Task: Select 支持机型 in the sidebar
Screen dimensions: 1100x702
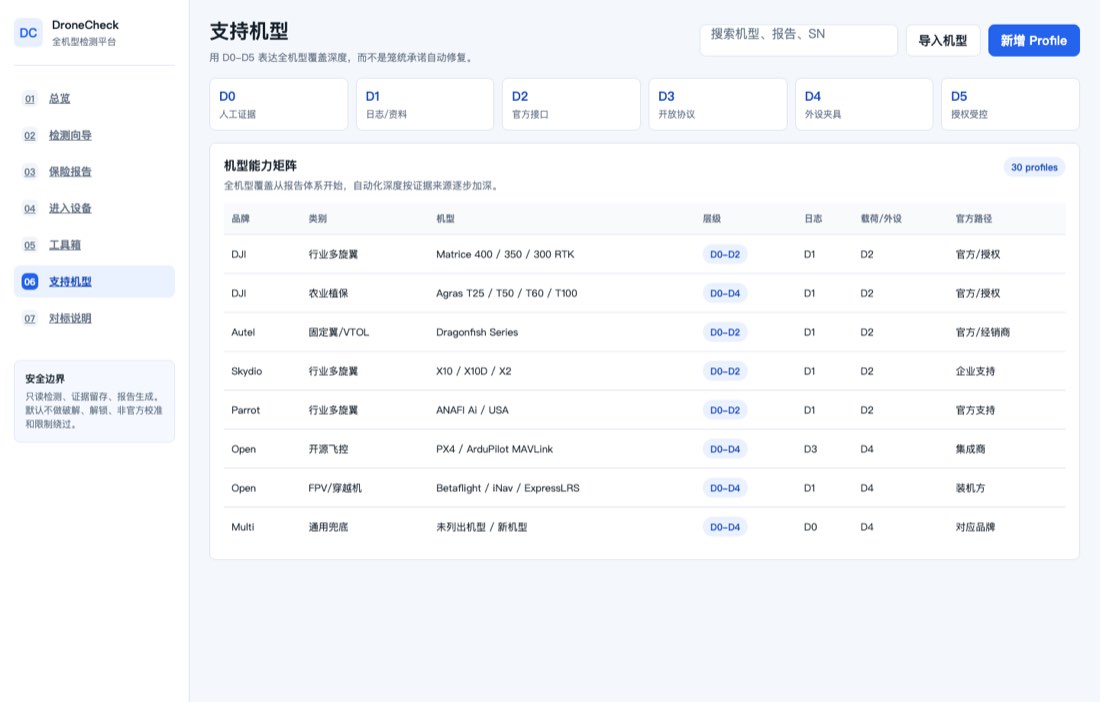Action: [94, 281]
